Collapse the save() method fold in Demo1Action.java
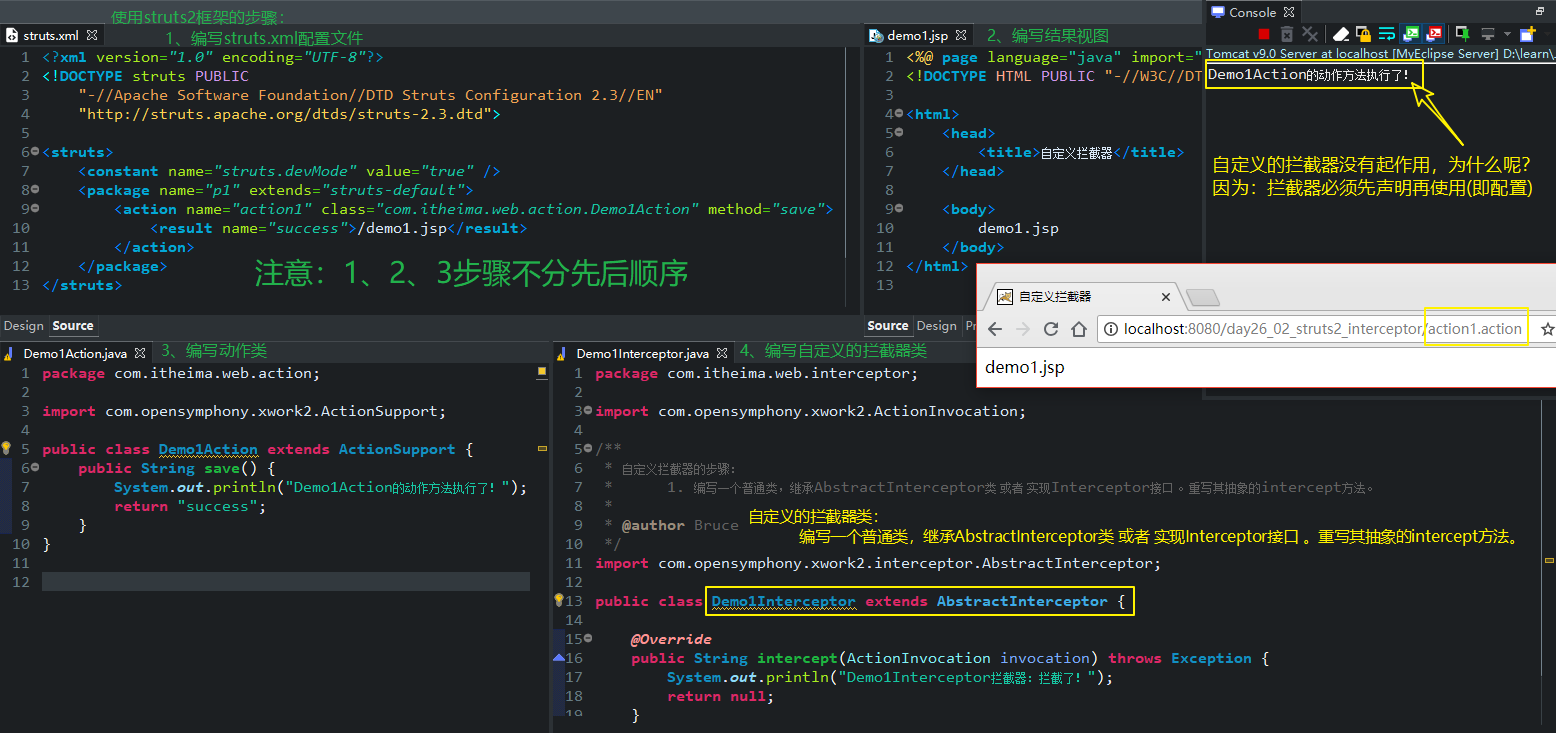Image resolution: width=1556 pixels, height=733 pixels. click(x=35, y=468)
